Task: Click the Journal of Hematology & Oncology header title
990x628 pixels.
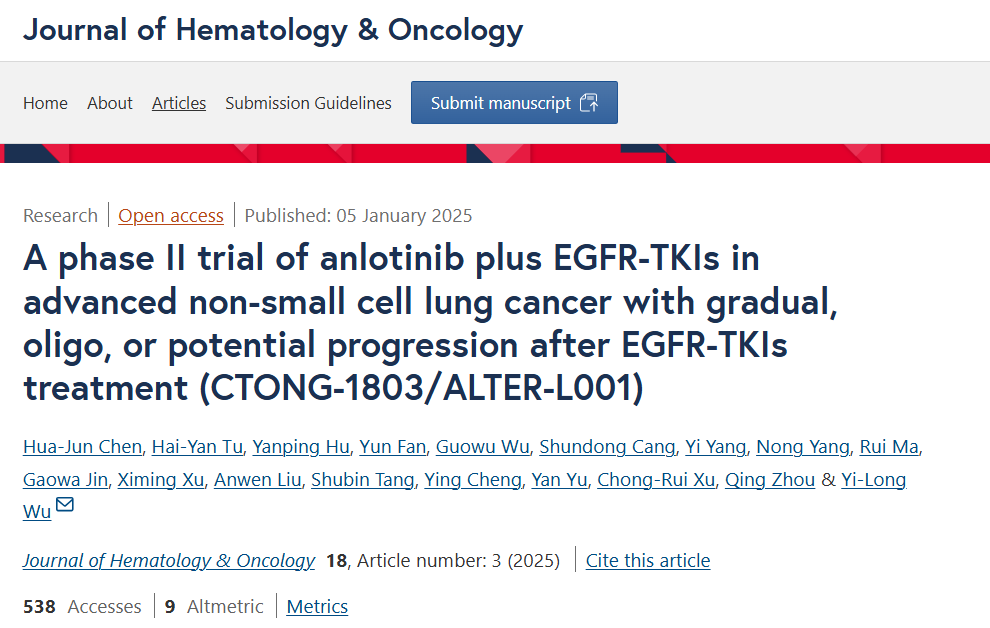Action: (x=273, y=30)
